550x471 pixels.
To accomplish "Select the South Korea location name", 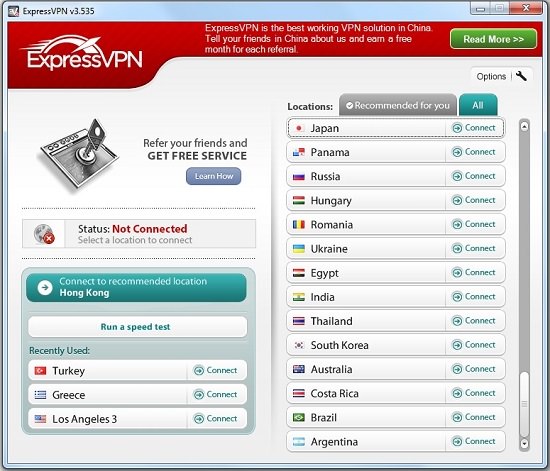I will click(x=339, y=345).
